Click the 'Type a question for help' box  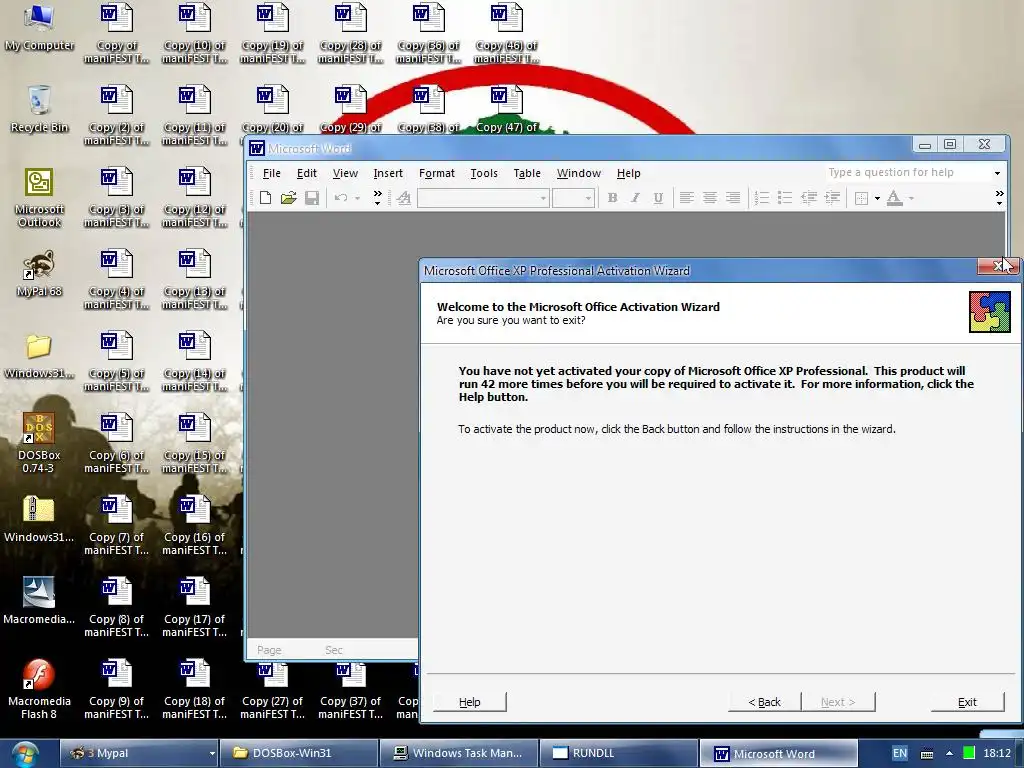point(908,172)
